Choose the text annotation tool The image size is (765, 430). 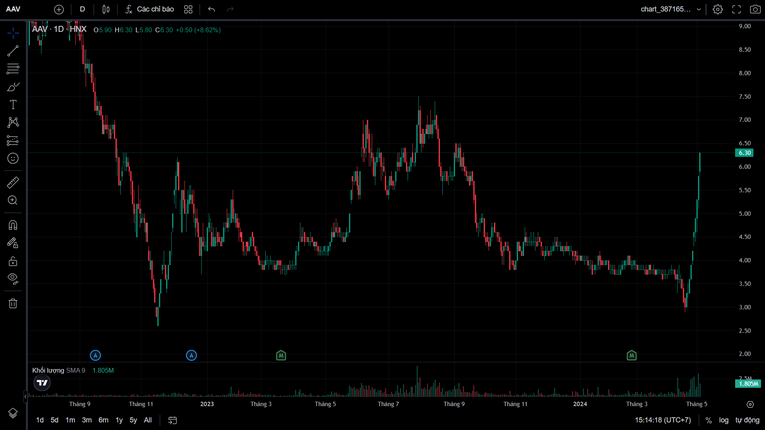coord(13,104)
